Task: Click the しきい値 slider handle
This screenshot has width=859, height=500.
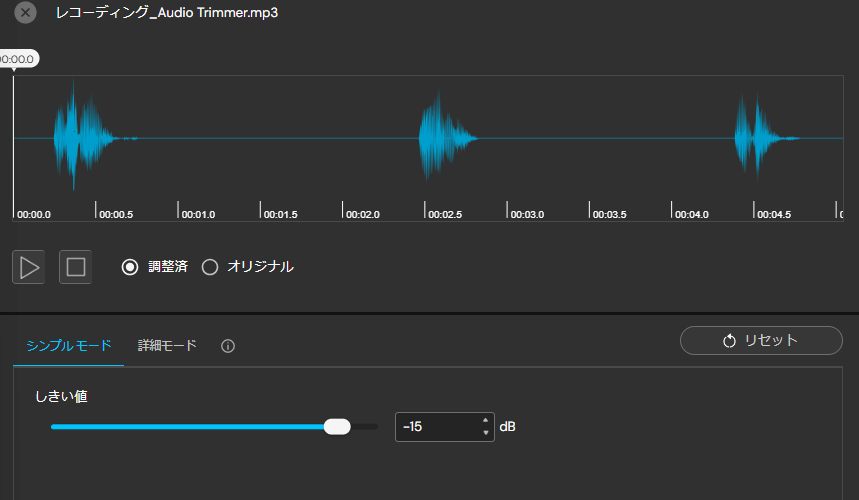Action: [337, 427]
